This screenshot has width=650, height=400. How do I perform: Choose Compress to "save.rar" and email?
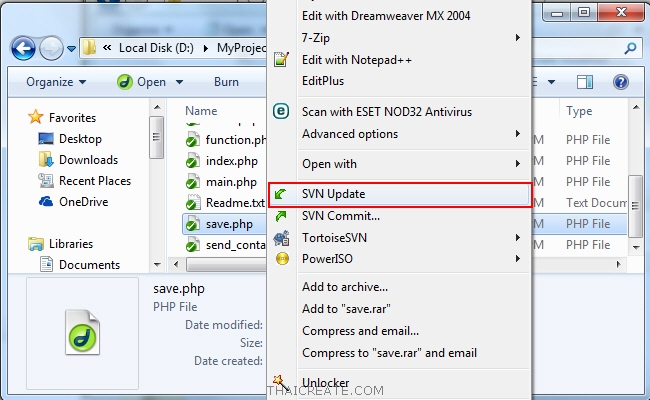coord(389,353)
